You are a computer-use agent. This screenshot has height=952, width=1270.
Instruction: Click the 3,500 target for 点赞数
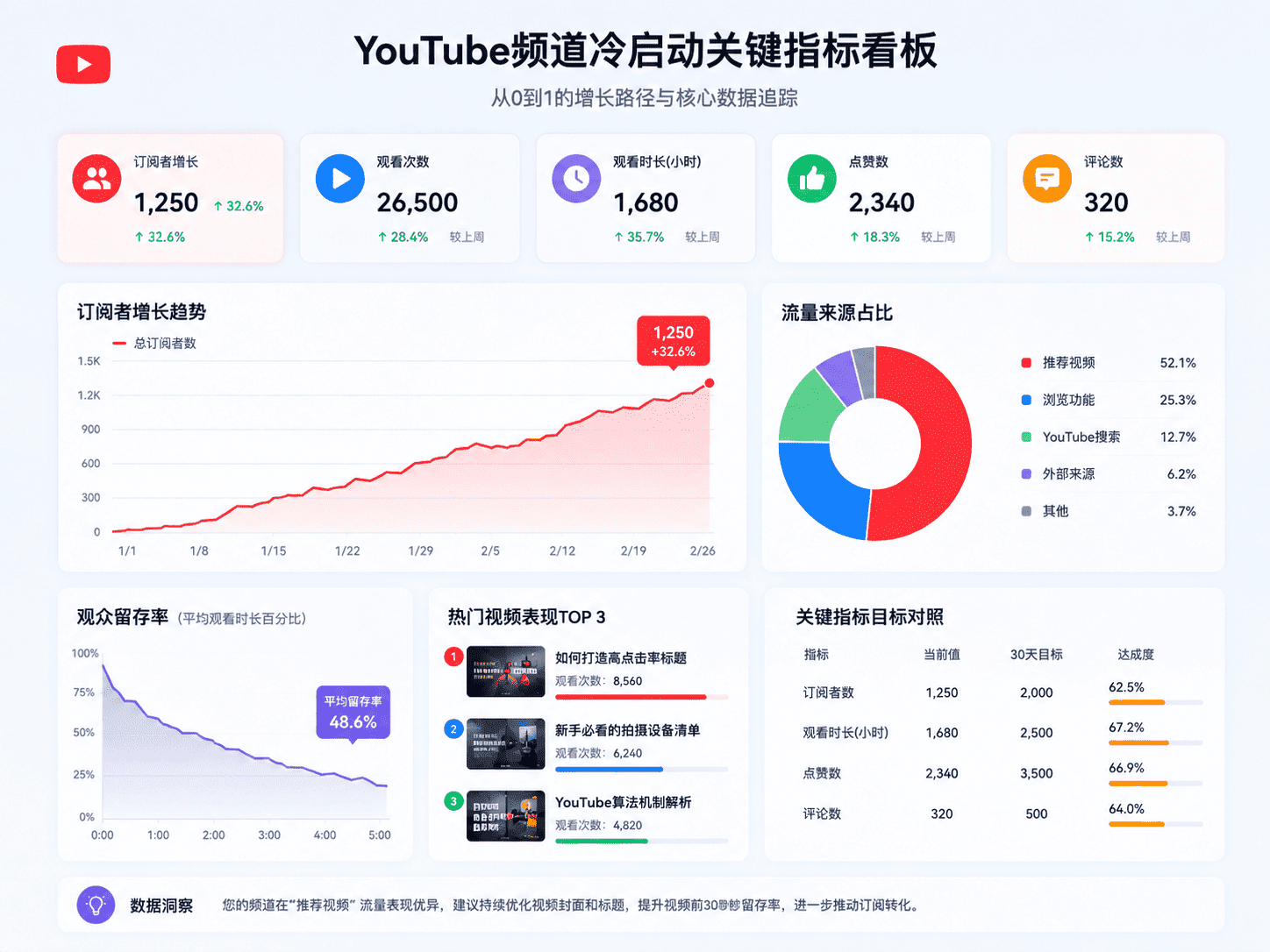point(1037,773)
